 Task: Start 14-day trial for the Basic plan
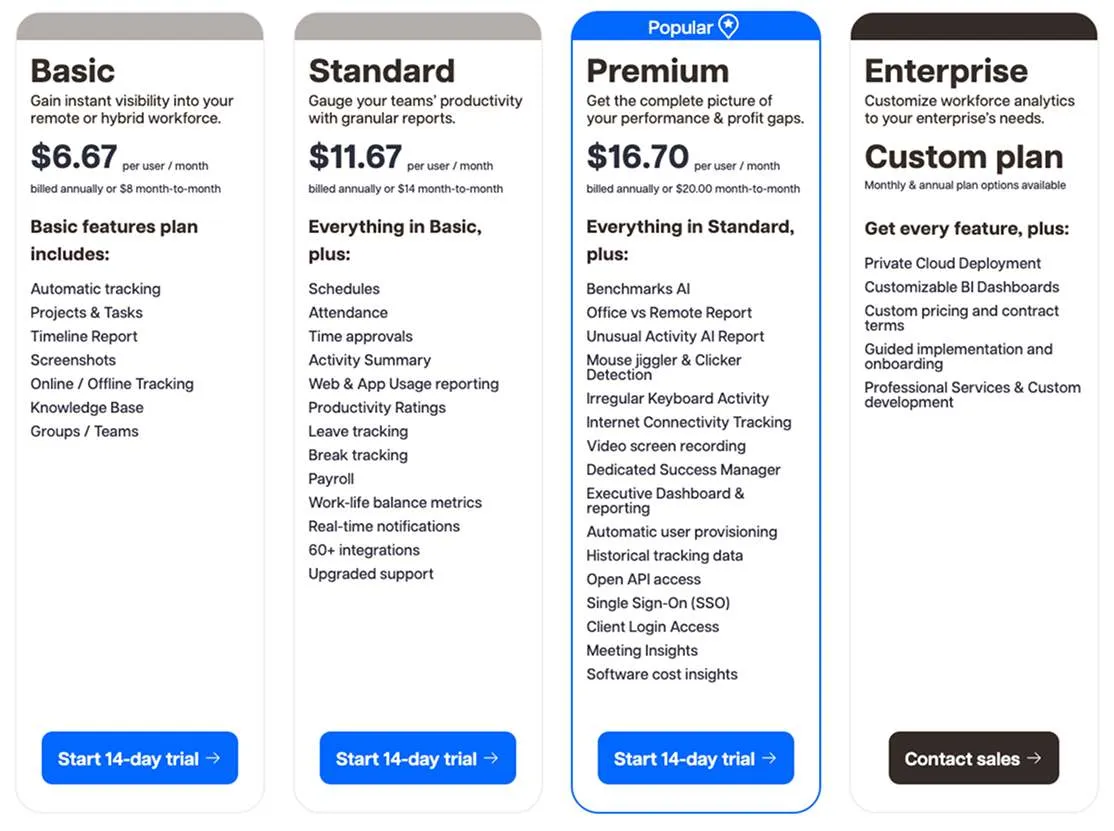coord(139,758)
